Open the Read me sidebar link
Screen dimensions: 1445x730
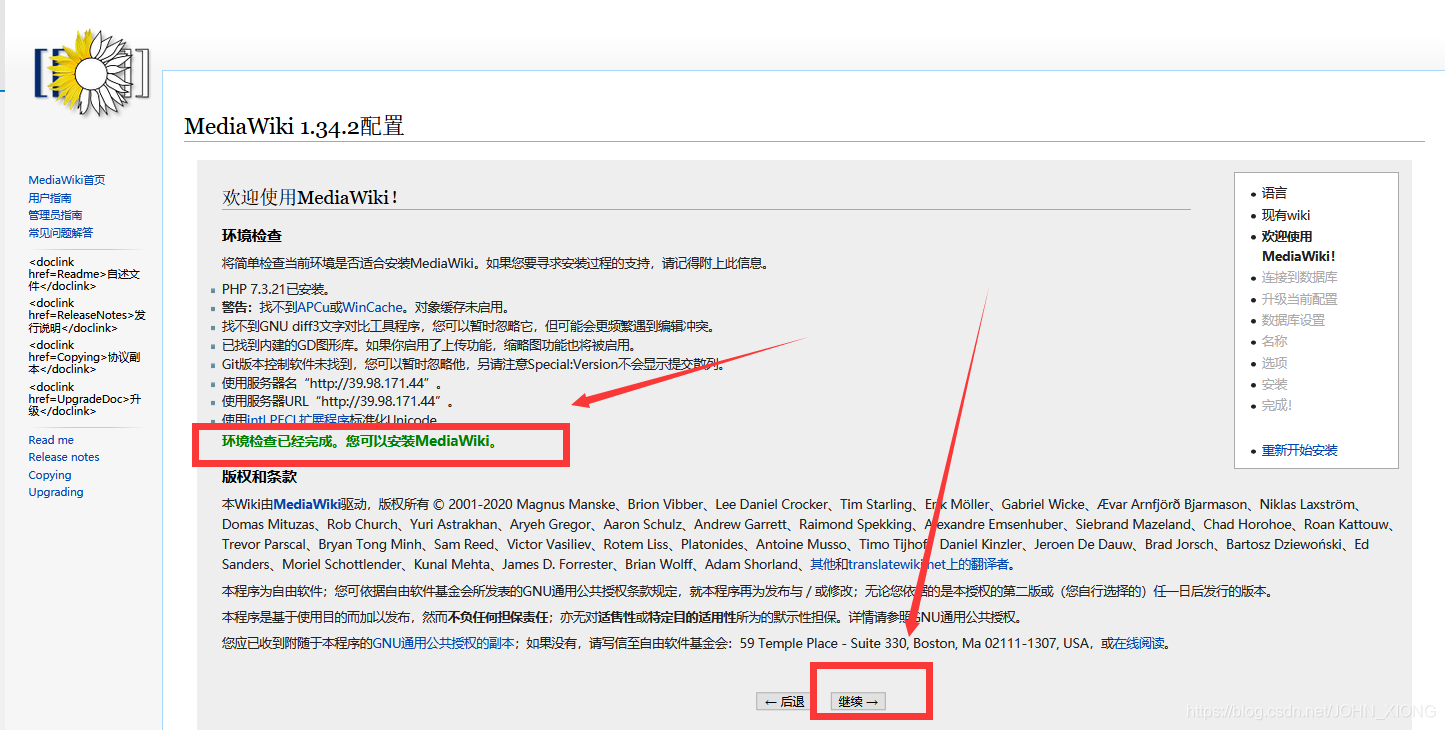51,440
